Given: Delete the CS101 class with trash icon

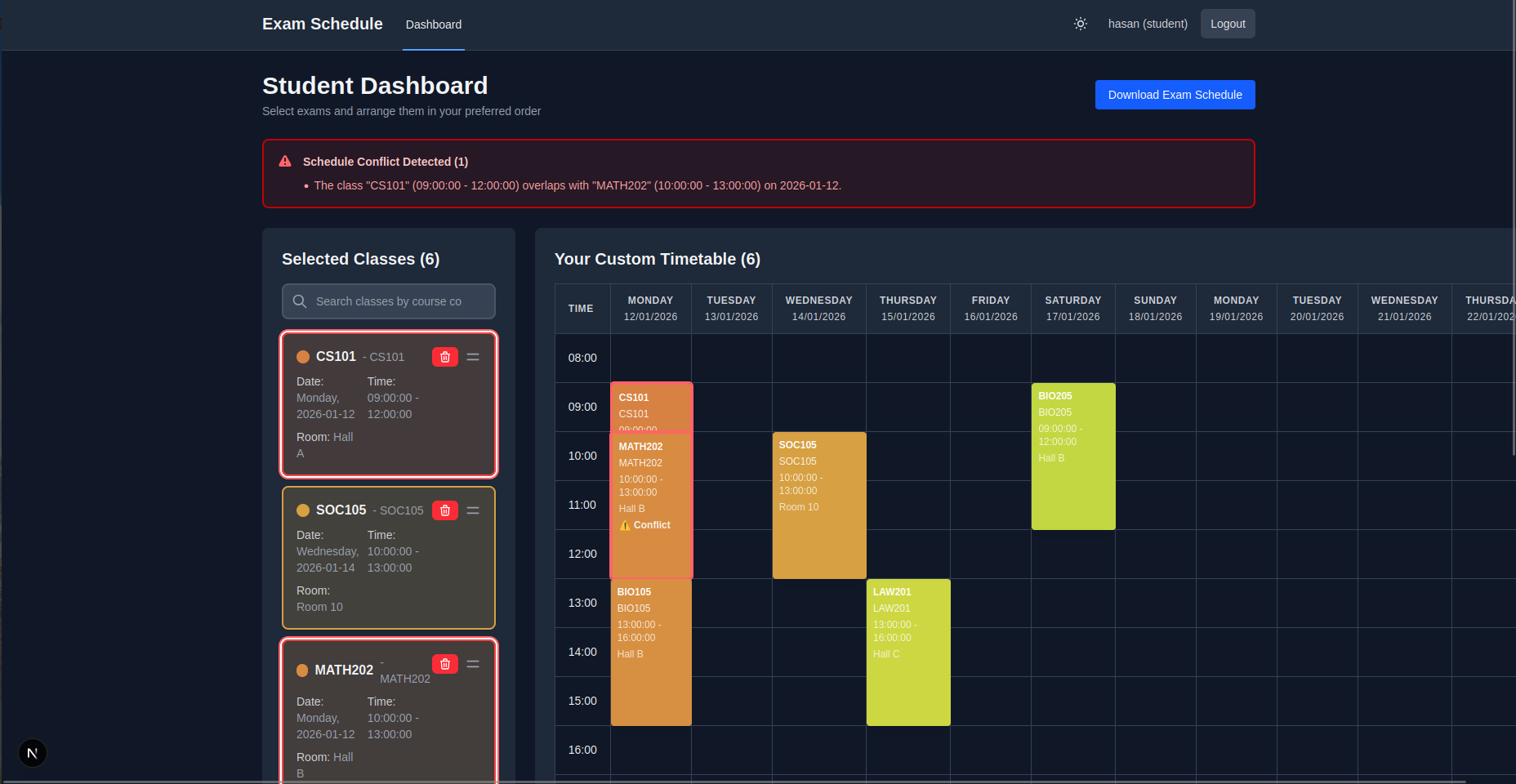Looking at the screenshot, I should [x=445, y=357].
